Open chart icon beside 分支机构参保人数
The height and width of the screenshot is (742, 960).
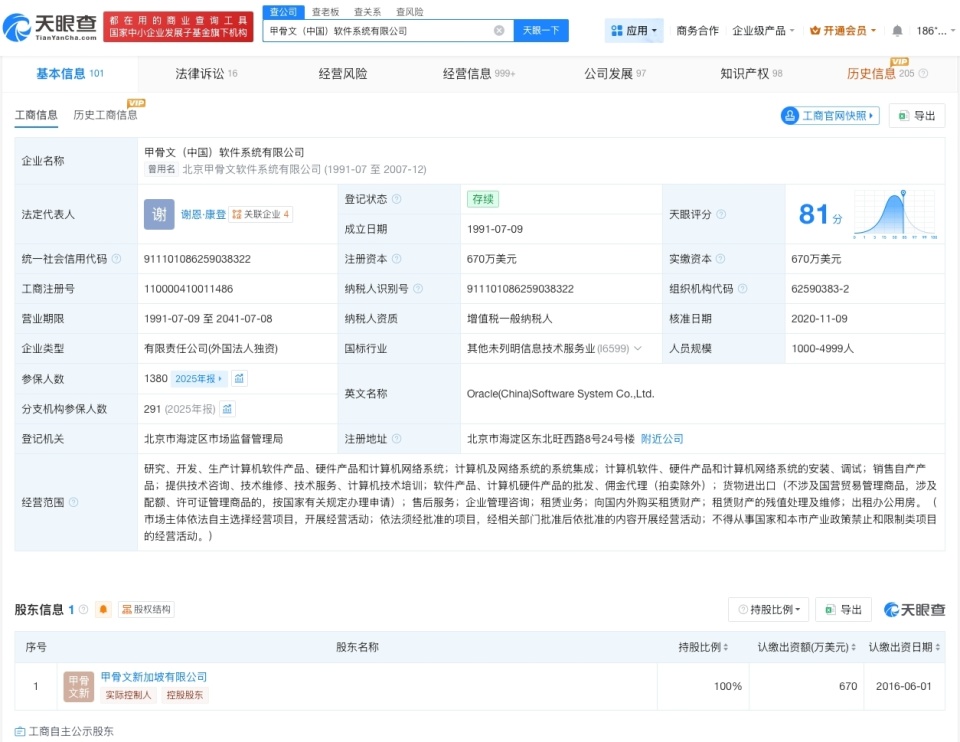[227, 408]
